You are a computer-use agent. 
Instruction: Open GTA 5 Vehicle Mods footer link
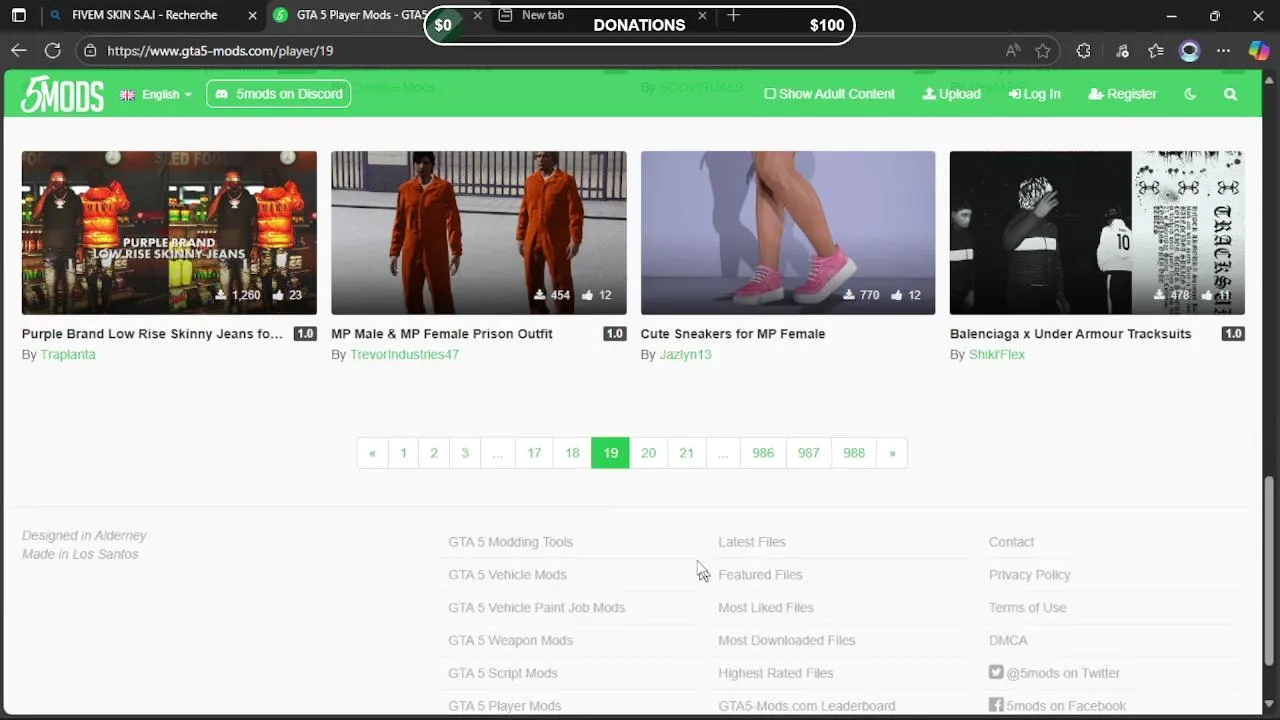(507, 575)
